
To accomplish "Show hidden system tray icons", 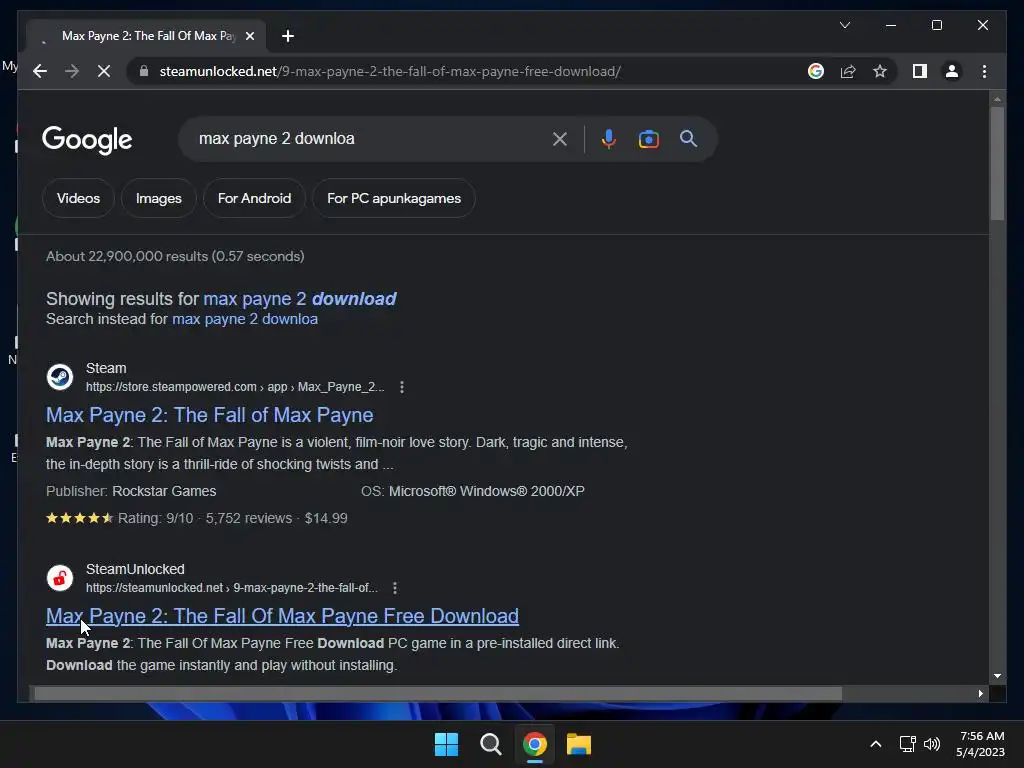I will (x=876, y=744).
